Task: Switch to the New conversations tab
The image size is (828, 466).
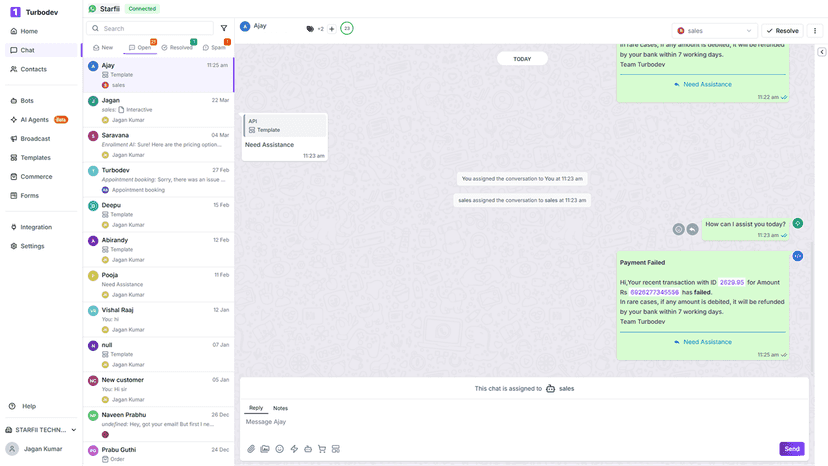Action: tap(103, 48)
